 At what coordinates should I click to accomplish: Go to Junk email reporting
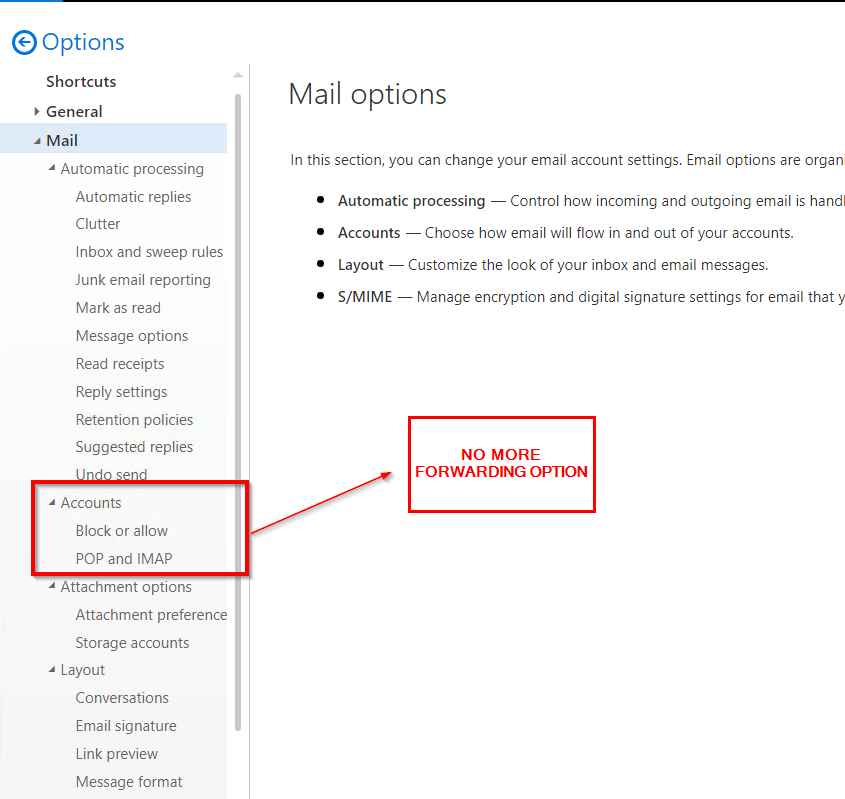tap(143, 280)
